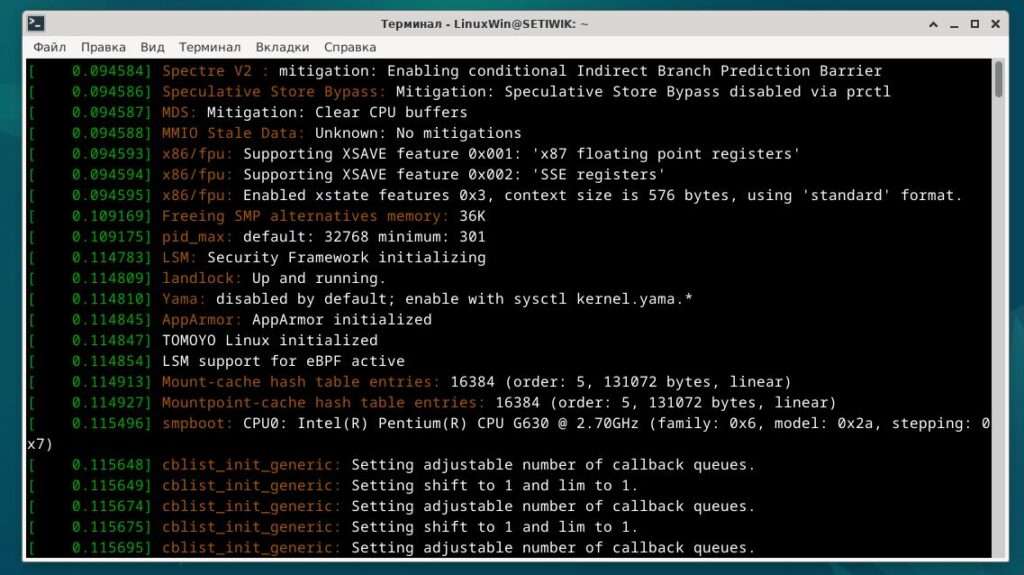Image resolution: width=1024 pixels, height=575 pixels.
Task: Click 'AppArmor initialized' text
Action: 342,320
